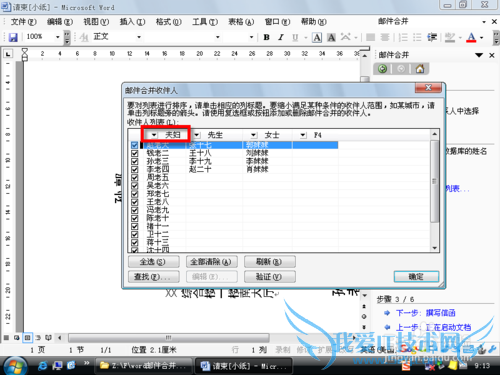Screen dimensions: 500x375
Task: Click the 全选 button
Action: tap(154, 262)
